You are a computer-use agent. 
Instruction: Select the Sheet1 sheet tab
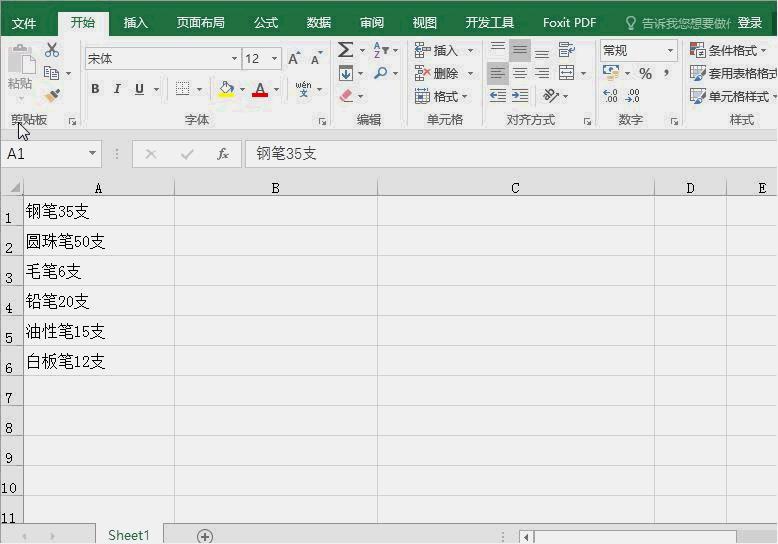click(129, 535)
